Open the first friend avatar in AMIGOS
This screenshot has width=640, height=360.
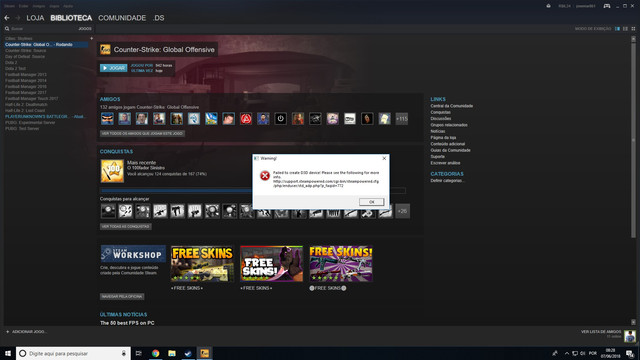(107, 119)
